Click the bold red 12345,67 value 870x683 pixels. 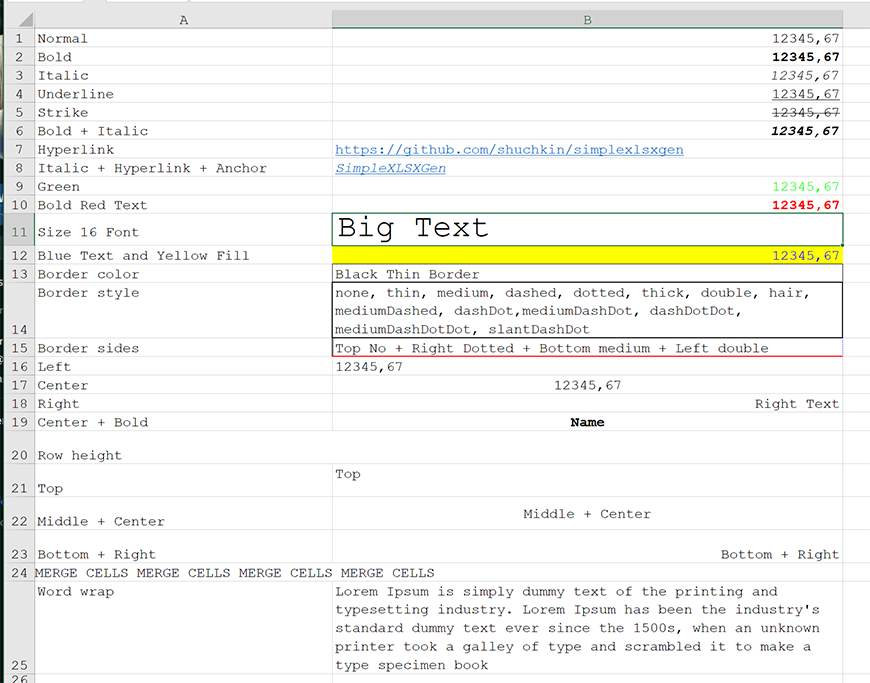805,206
